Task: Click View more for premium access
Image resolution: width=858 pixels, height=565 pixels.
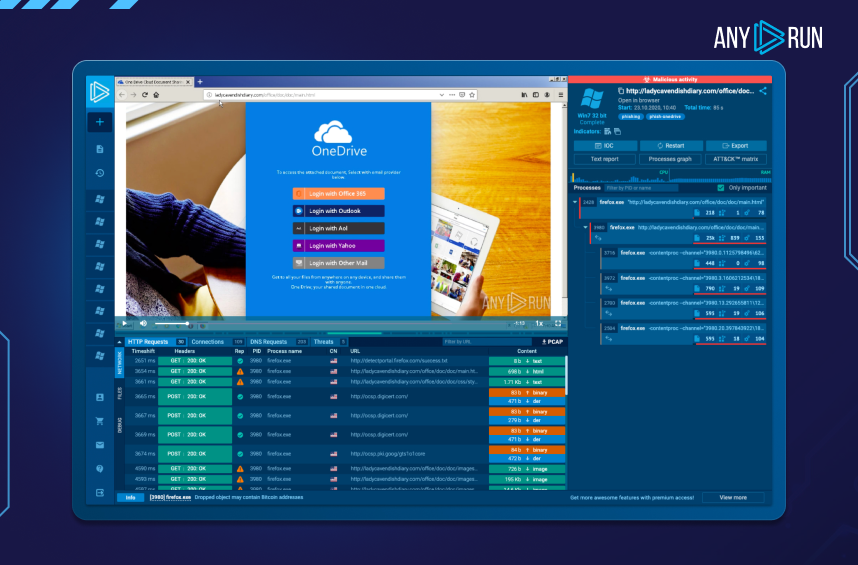Action: coord(733,497)
